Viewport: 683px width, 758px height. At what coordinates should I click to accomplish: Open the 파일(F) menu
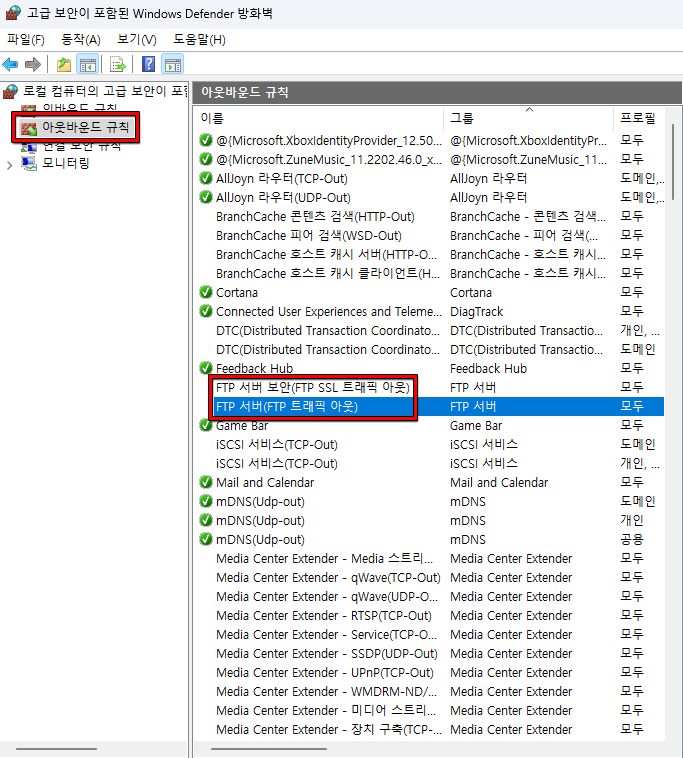tap(26, 40)
